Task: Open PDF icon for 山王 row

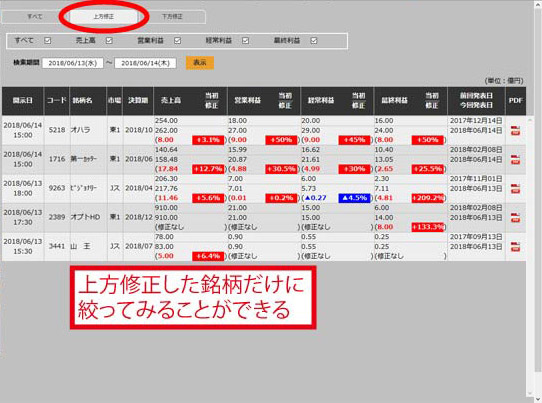Action: pyautogui.click(x=515, y=247)
